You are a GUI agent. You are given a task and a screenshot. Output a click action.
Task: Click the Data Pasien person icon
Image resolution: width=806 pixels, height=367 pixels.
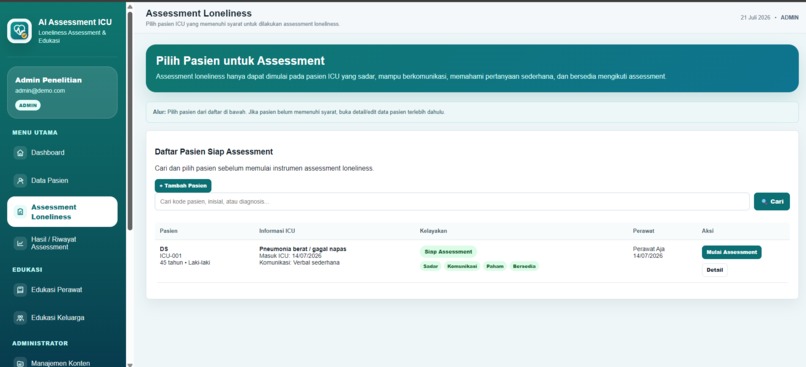pyautogui.click(x=20, y=180)
